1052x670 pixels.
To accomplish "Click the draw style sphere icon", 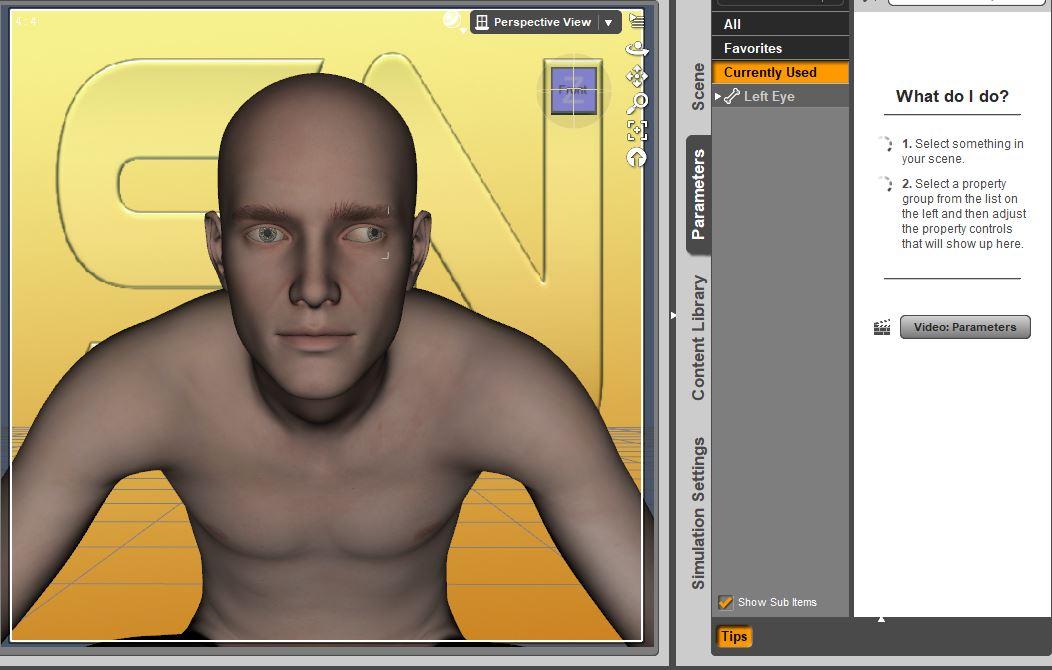I will click(x=452, y=20).
